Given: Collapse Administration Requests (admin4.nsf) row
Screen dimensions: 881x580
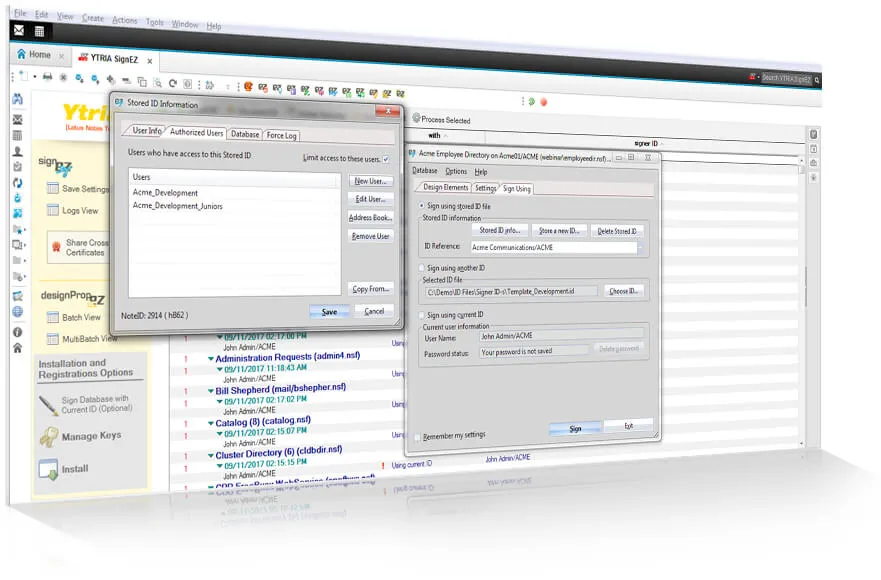Looking at the screenshot, I should (x=211, y=359).
